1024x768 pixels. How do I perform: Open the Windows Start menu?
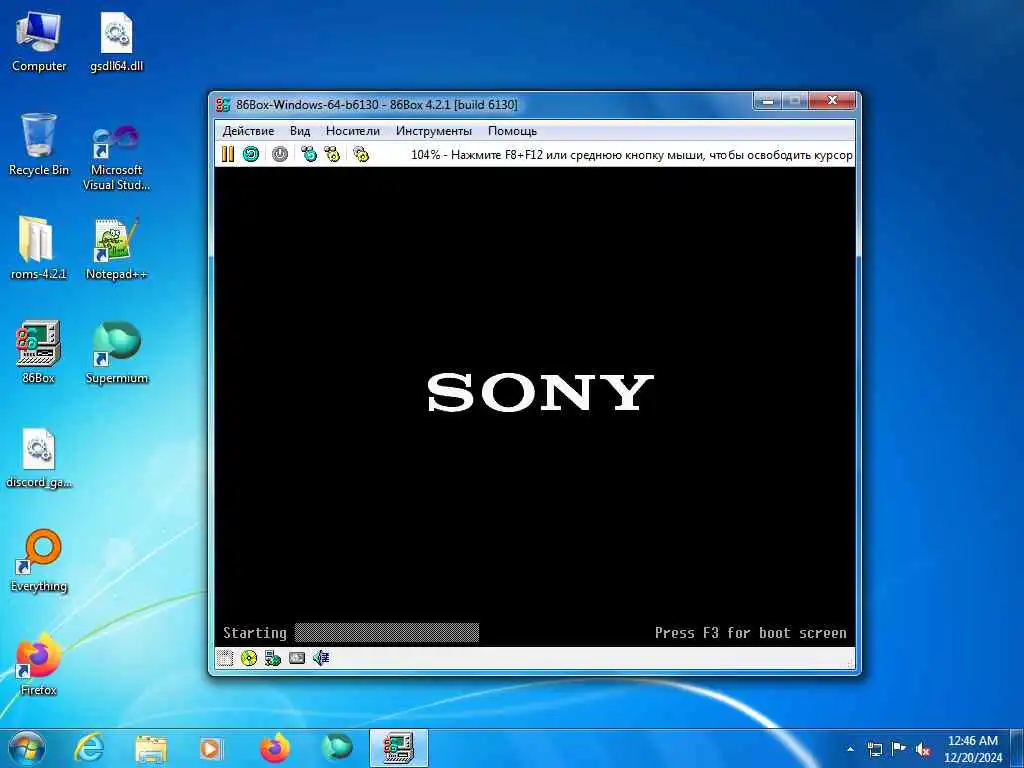pos(26,748)
